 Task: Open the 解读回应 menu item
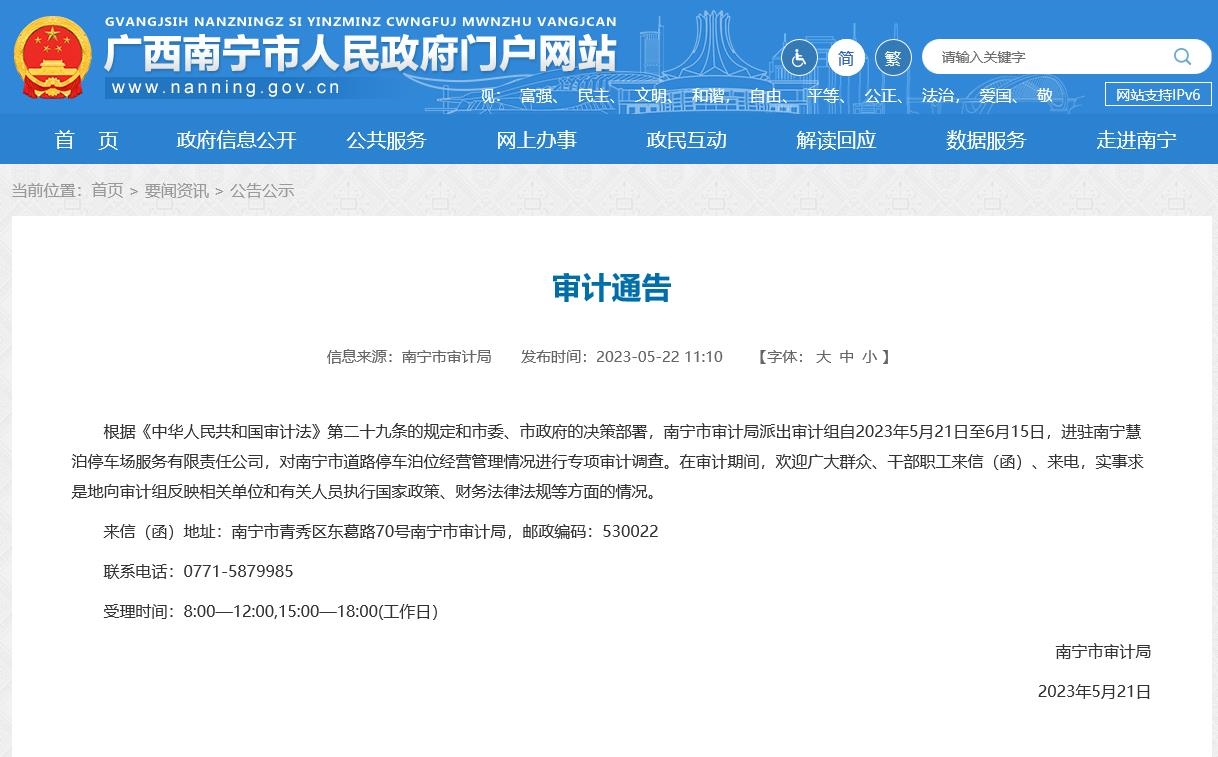point(836,140)
